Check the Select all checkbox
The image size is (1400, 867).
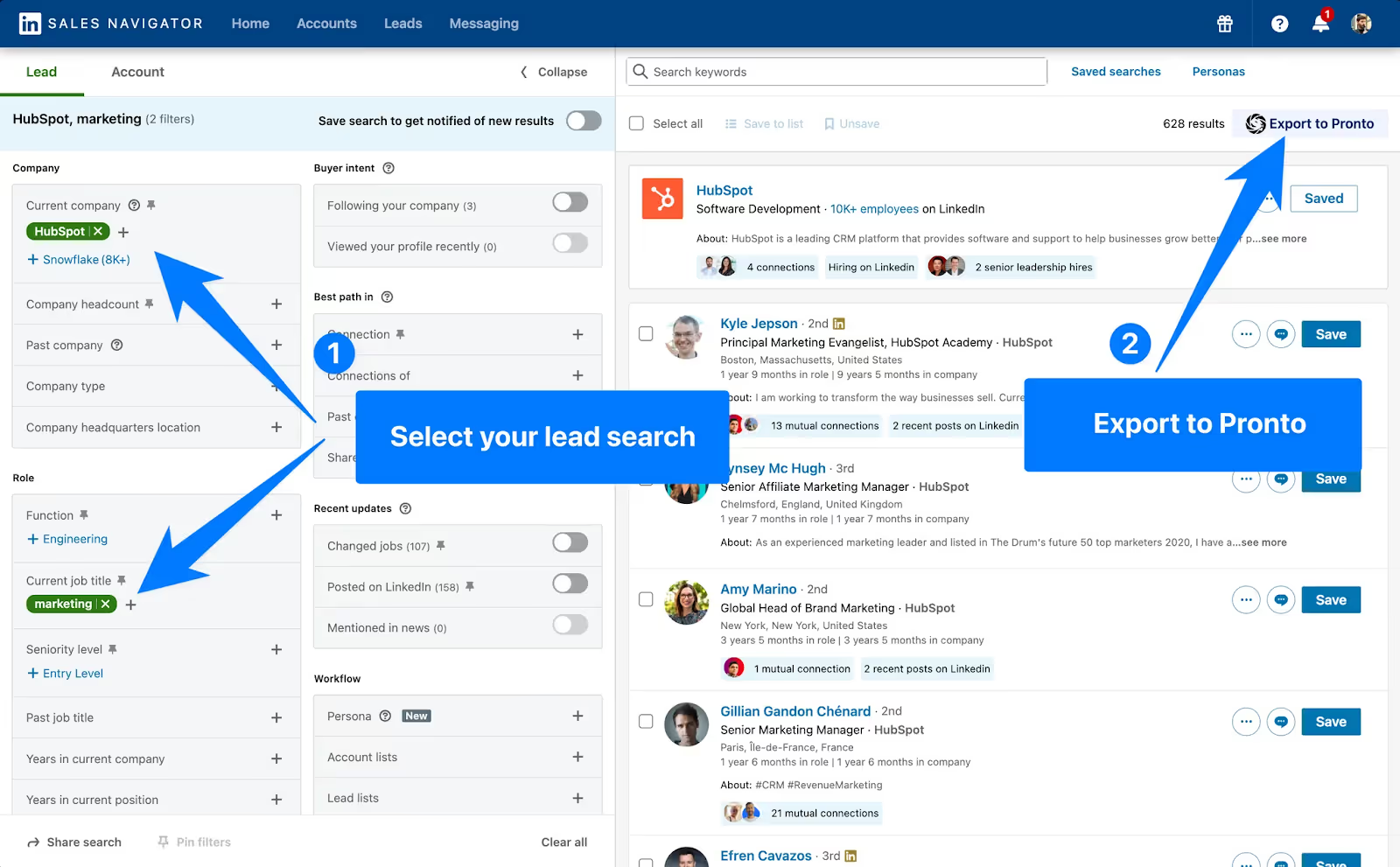[x=636, y=123]
